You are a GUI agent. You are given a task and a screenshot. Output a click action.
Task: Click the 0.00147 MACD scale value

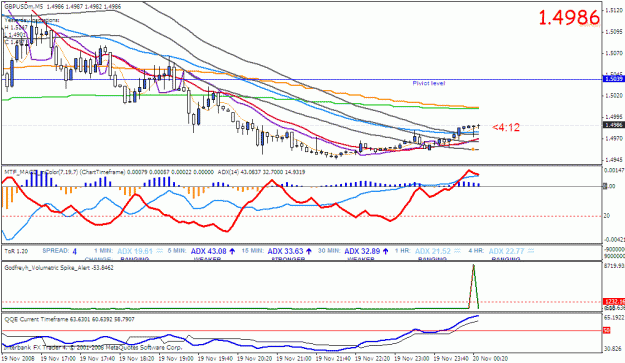click(614, 170)
